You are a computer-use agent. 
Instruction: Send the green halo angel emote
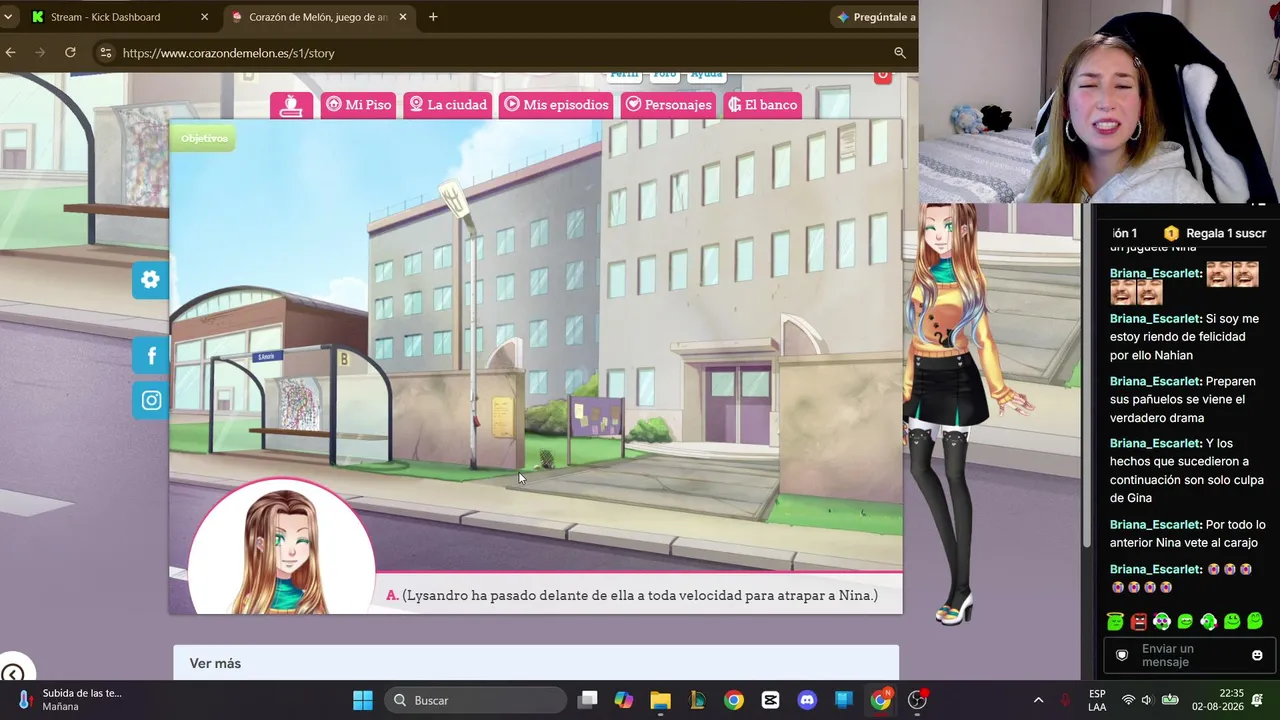(1116, 622)
